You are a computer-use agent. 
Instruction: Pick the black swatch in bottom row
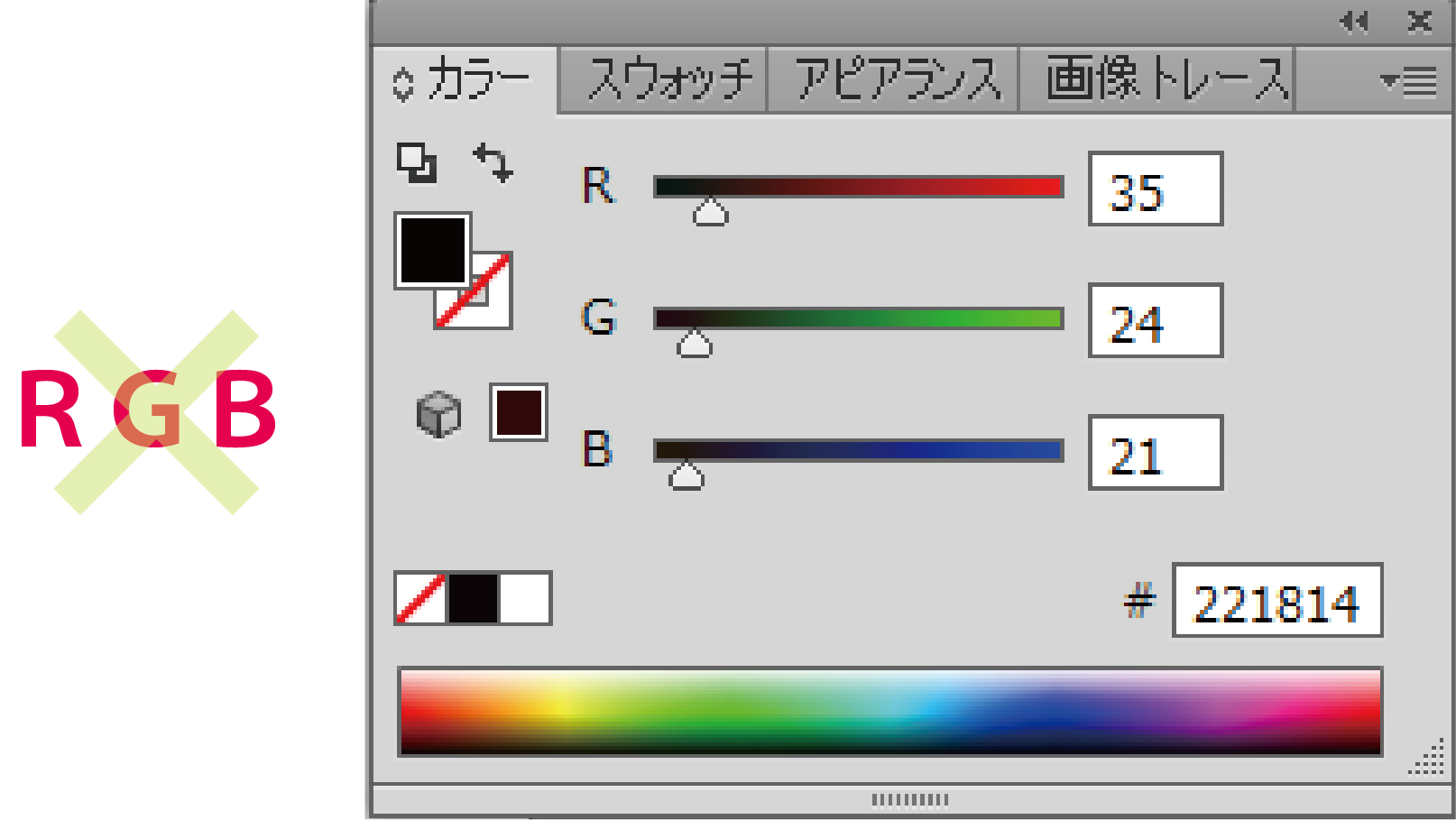click(x=473, y=598)
